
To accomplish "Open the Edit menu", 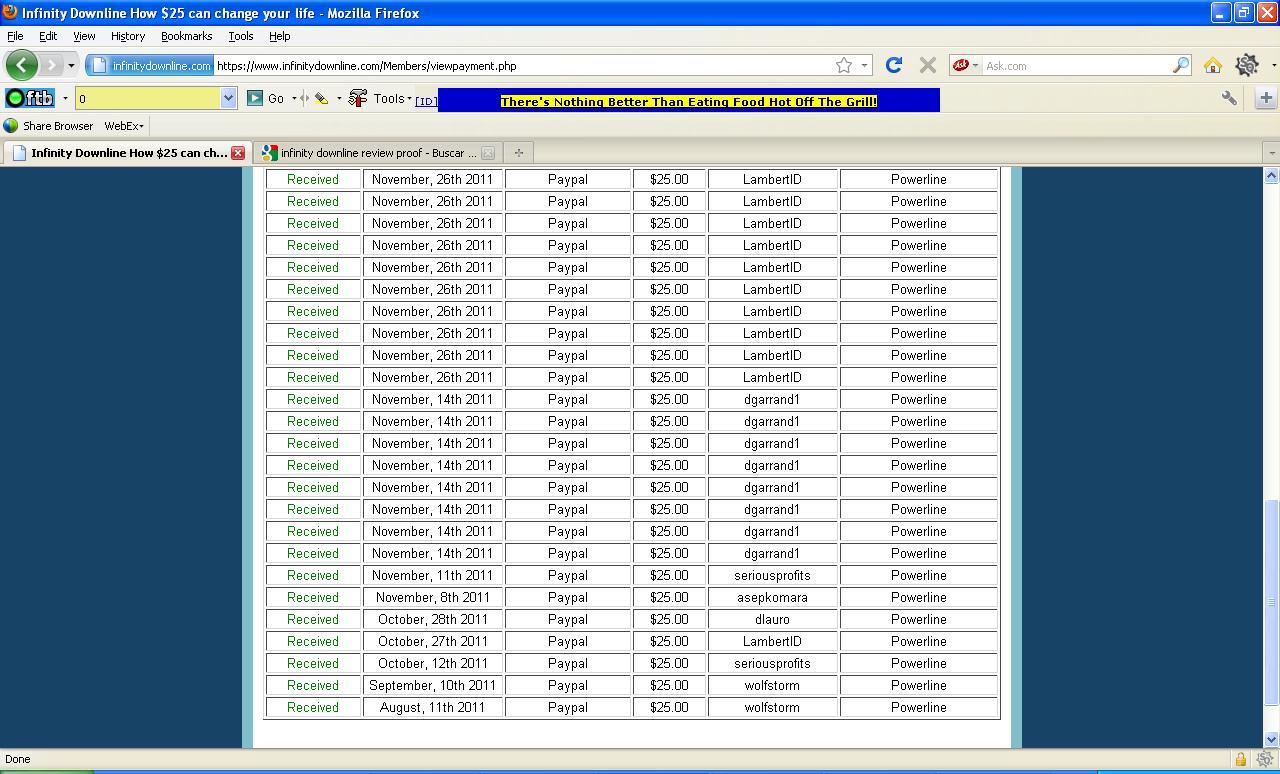I will click(48, 36).
